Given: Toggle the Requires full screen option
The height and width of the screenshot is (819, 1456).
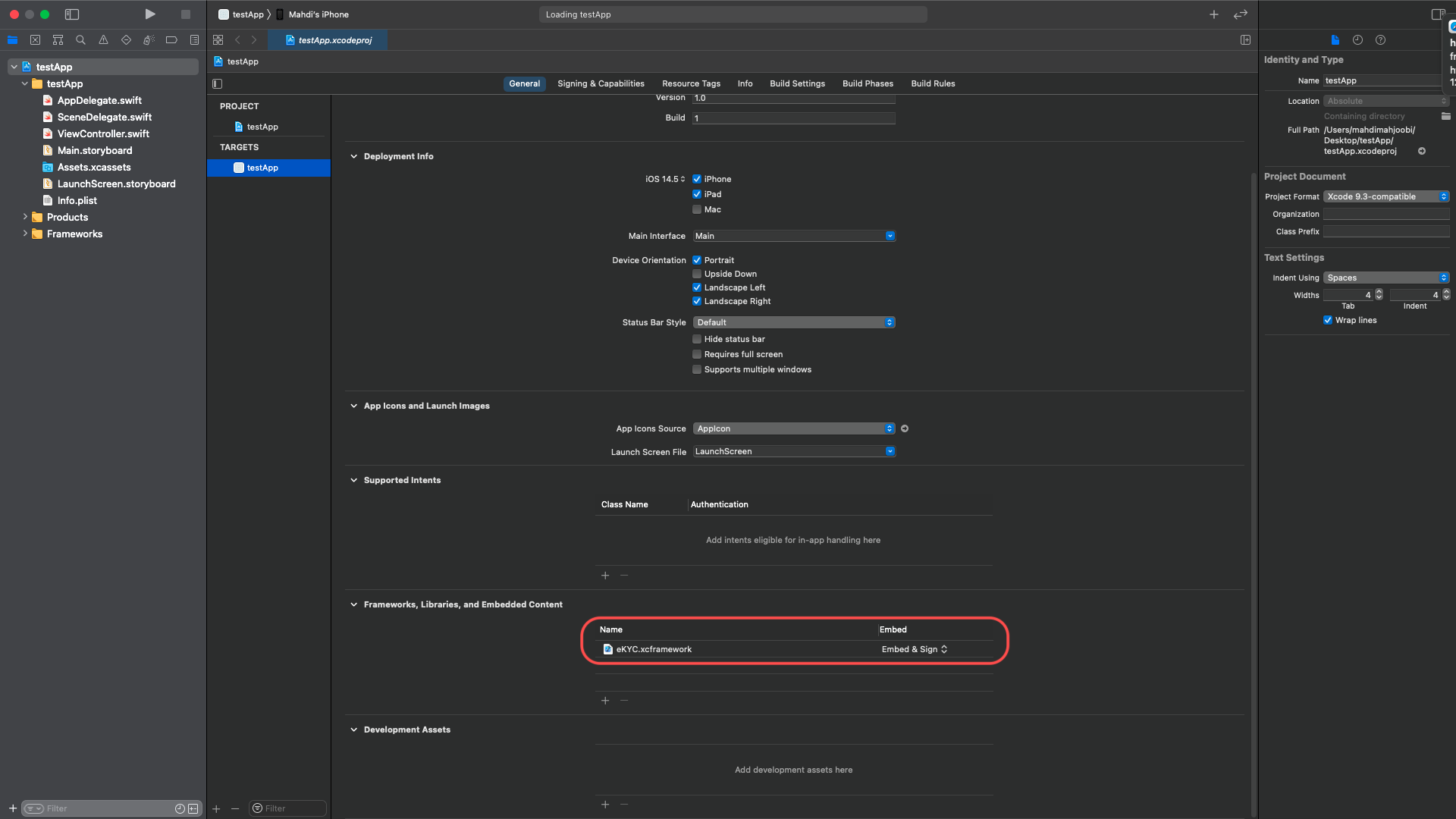Looking at the screenshot, I should point(697,354).
